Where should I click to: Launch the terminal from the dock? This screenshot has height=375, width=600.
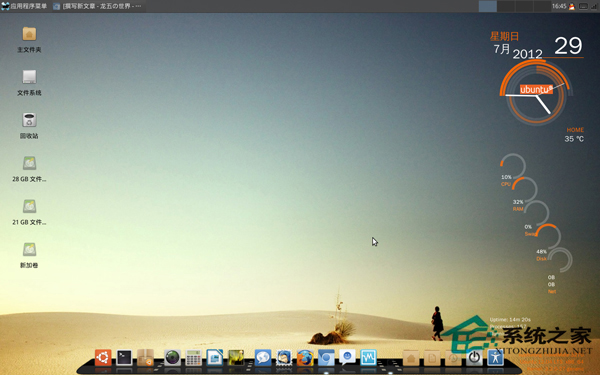point(124,357)
